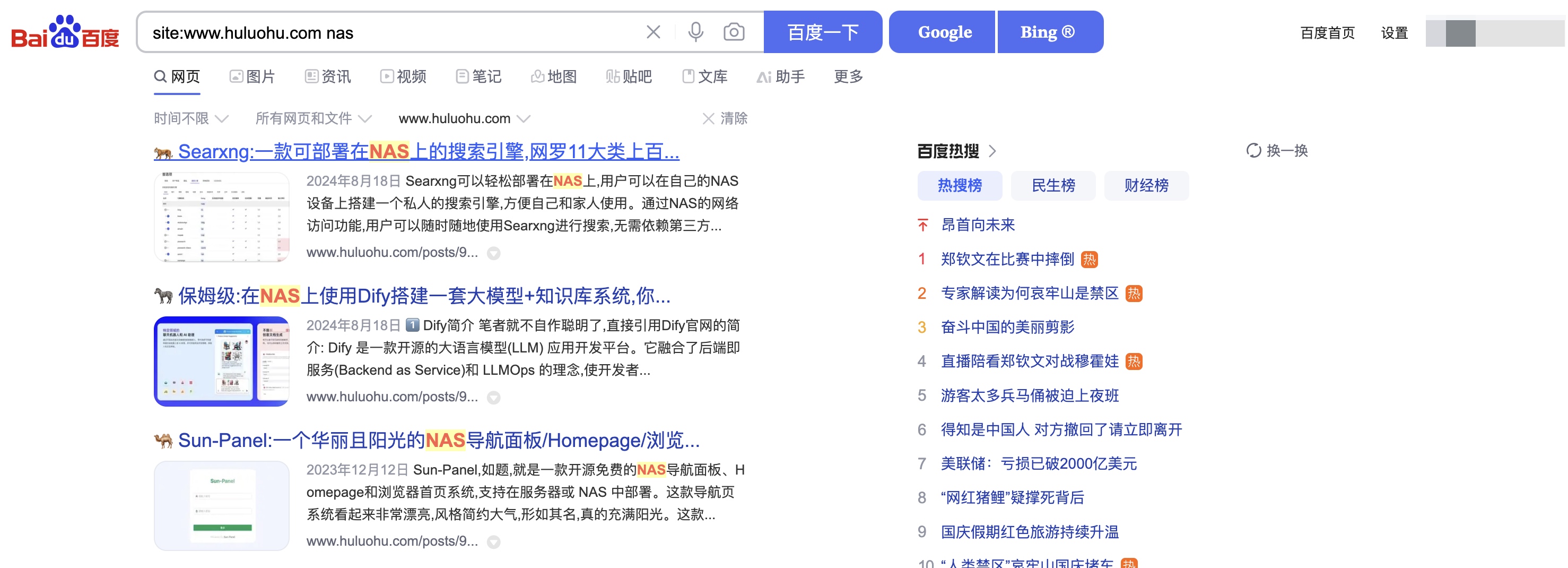This screenshot has height=568, width=1568.
Task: Open the arrow icon beside the Sun-Panel result URL
Action: click(x=494, y=542)
